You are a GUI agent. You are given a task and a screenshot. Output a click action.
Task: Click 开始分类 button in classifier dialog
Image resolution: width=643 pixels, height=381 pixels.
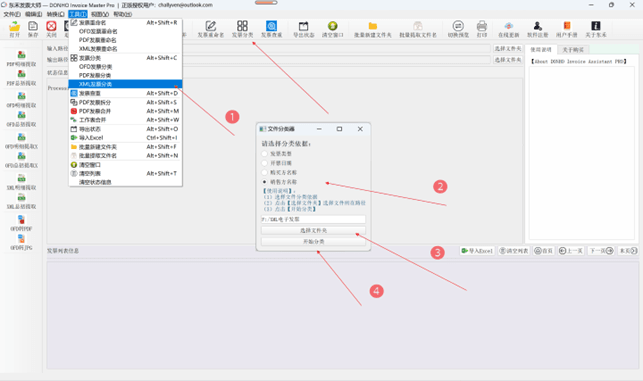(x=313, y=242)
